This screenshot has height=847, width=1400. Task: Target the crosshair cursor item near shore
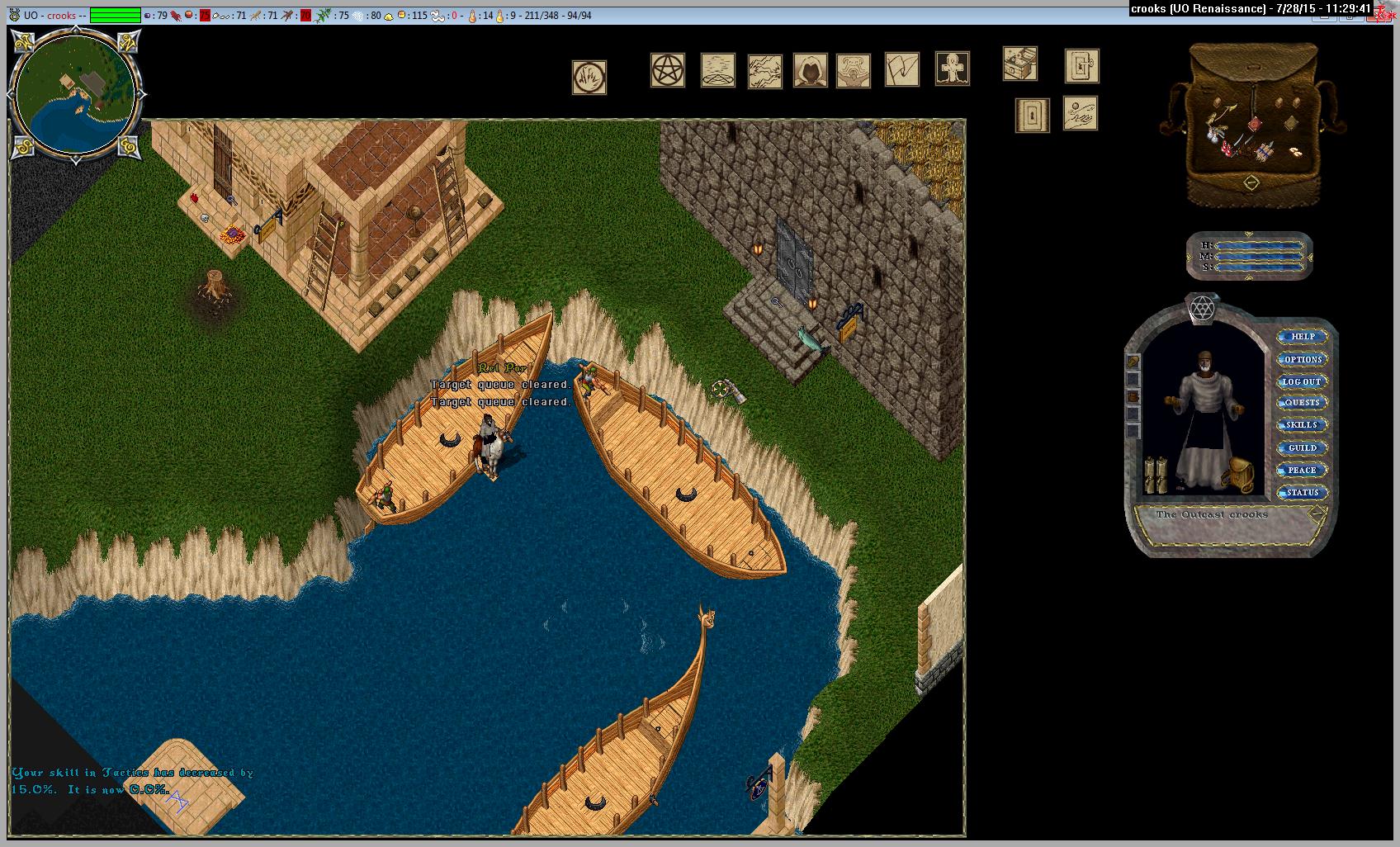click(728, 390)
